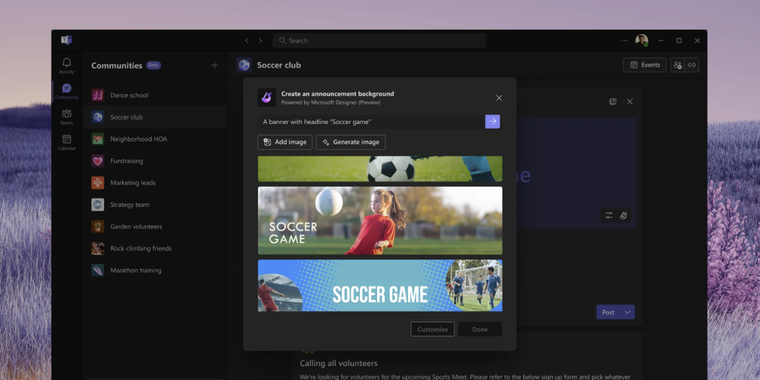
Task: Click the Marathon training community icon
Action: pyautogui.click(x=98, y=270)
